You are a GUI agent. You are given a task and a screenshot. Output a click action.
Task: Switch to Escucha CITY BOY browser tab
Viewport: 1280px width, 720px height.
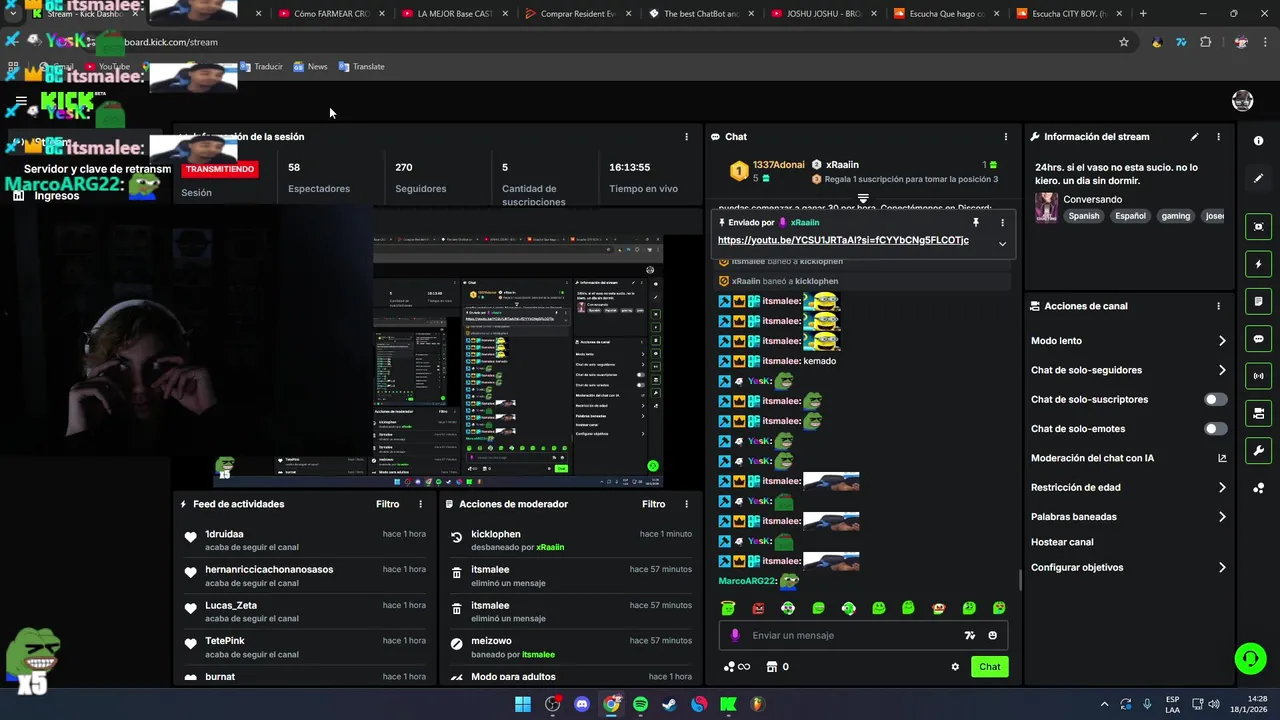pos(1071,14)
